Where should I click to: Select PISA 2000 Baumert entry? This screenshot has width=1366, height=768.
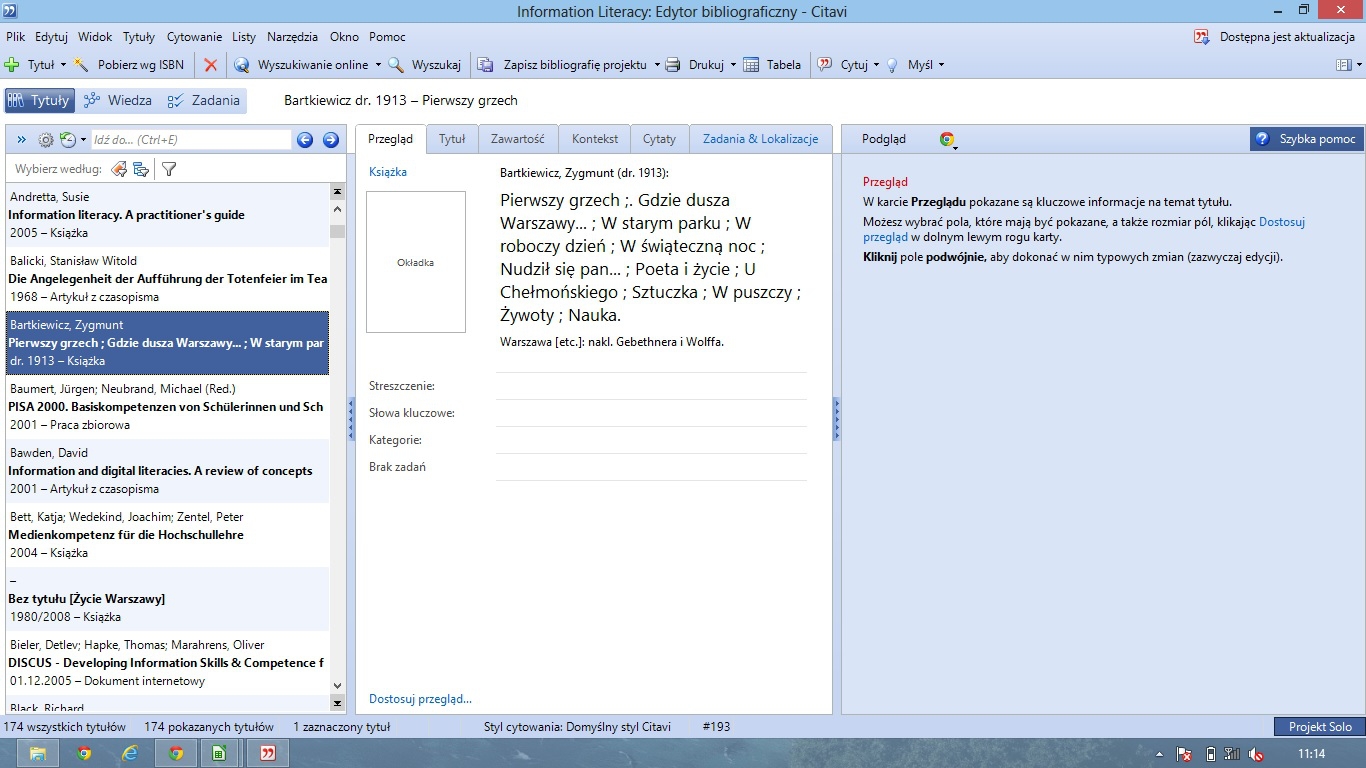(x=167, y=407)
